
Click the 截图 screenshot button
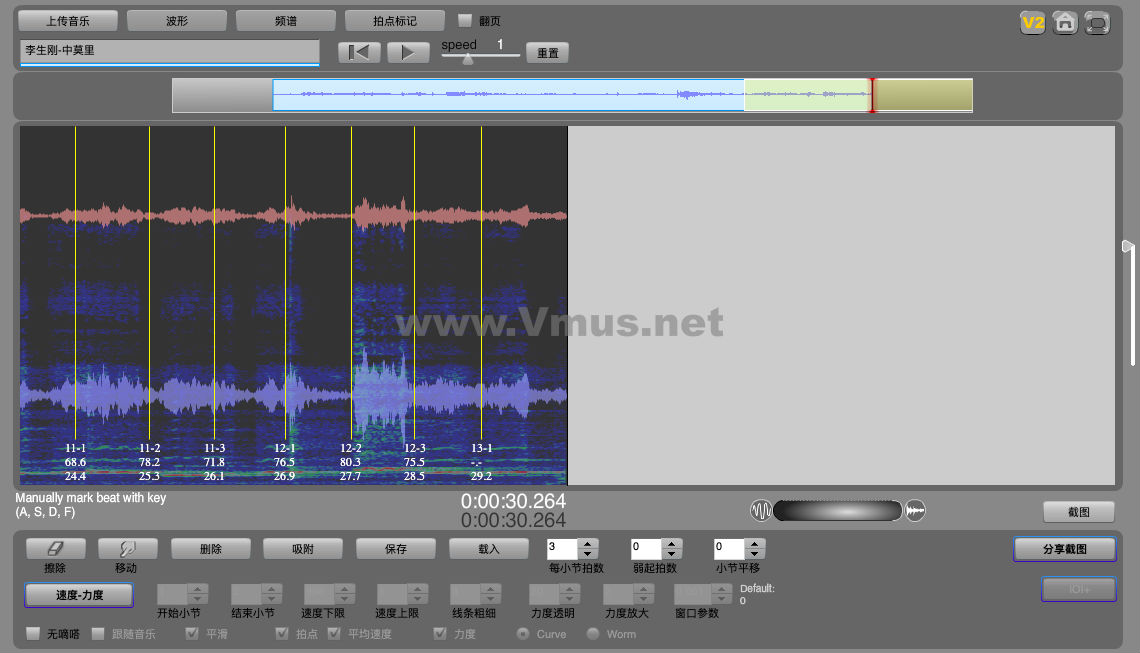[1079, 512]
